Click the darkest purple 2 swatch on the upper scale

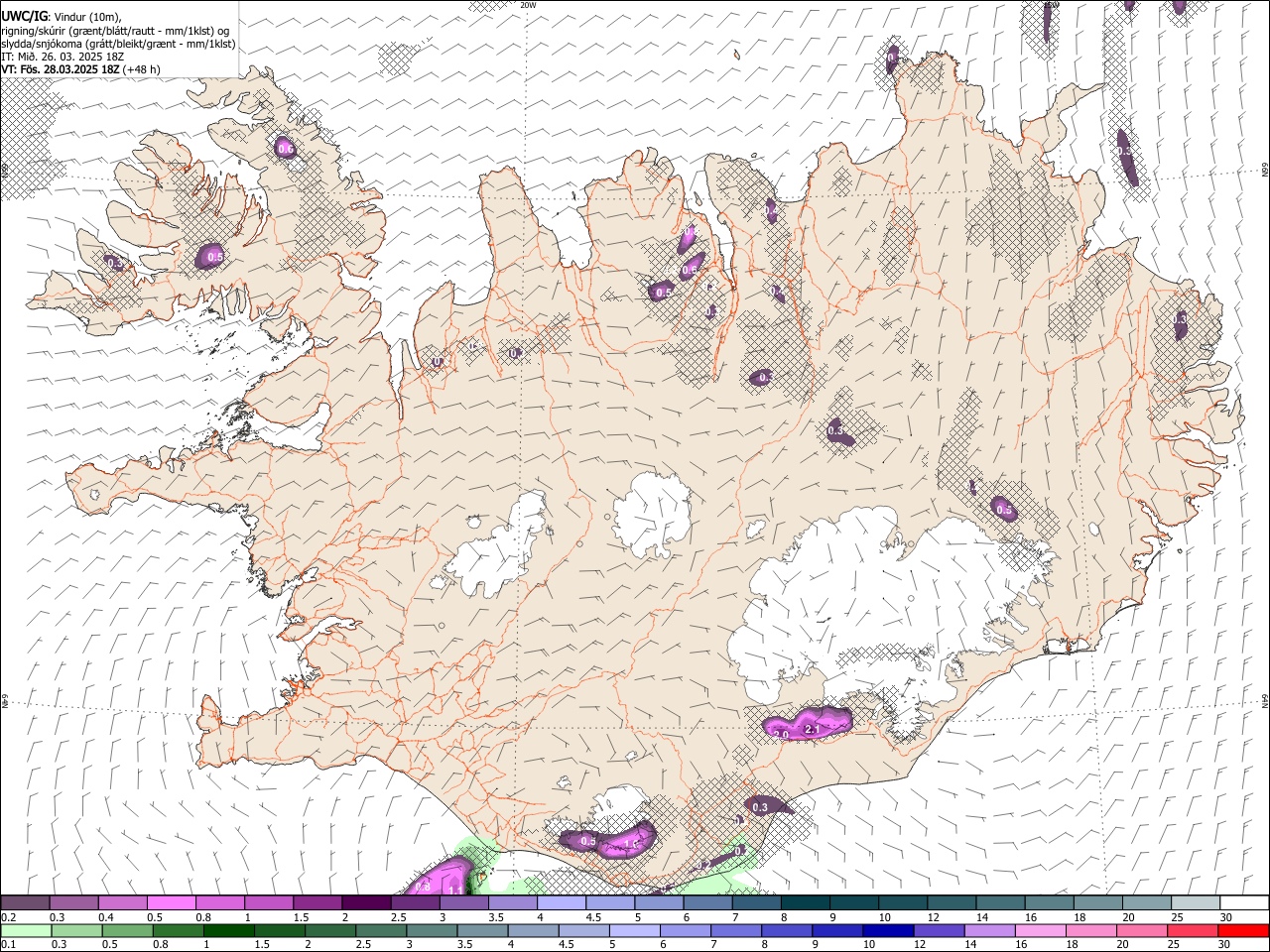(x=366, y=903)
